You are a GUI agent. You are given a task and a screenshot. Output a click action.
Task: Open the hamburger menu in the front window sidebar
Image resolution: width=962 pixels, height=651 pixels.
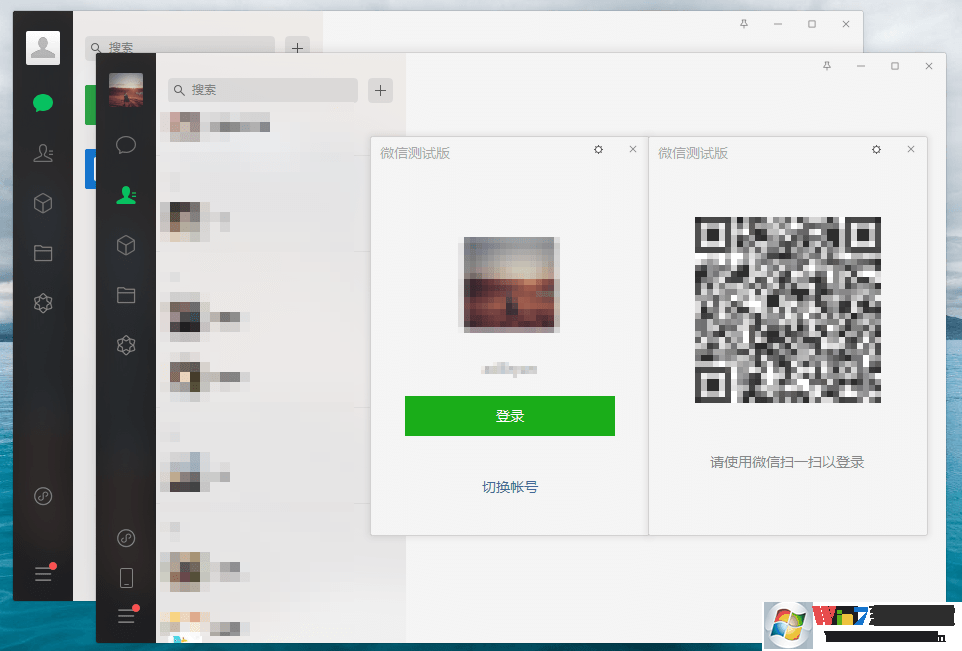(126, 616)
